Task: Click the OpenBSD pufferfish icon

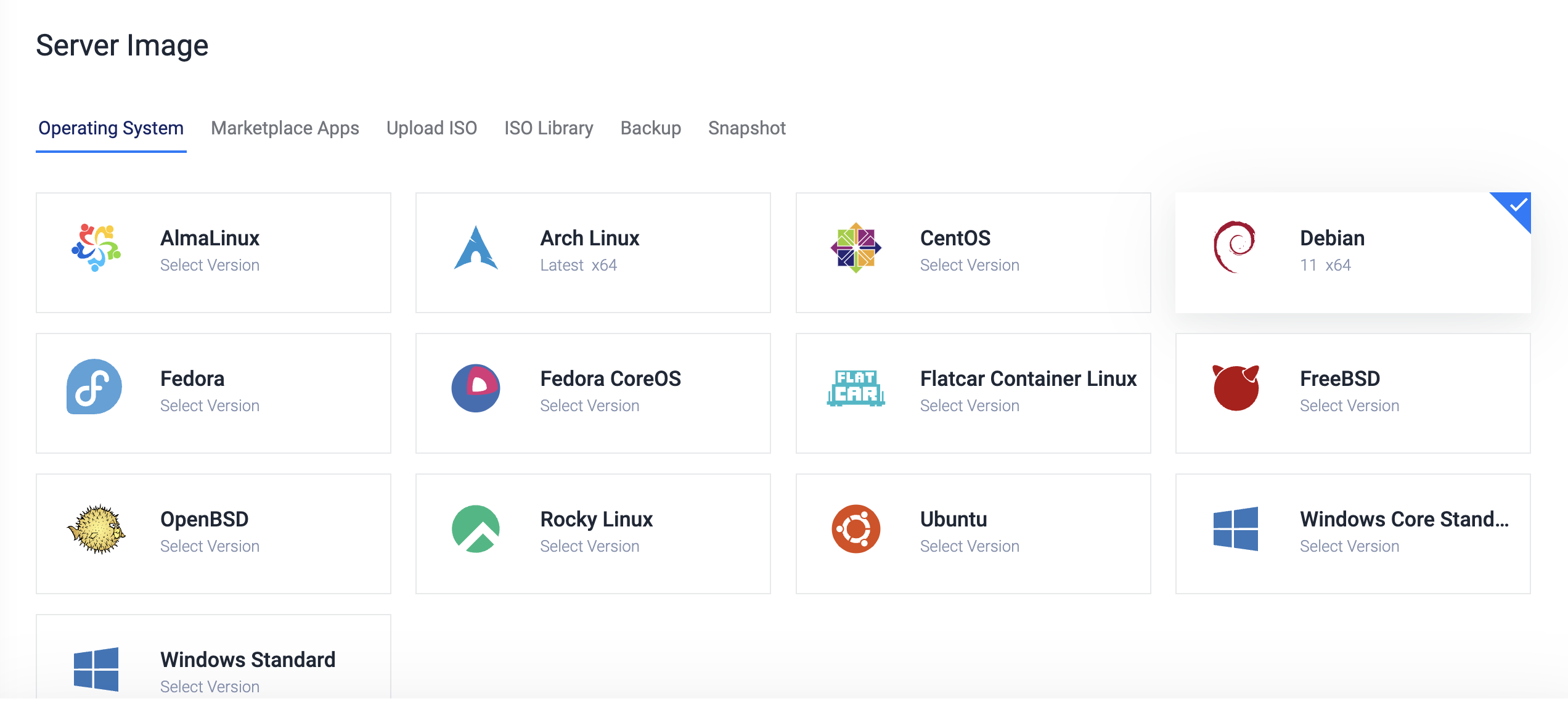Action: pyautogui.click(x=96, y=529)
